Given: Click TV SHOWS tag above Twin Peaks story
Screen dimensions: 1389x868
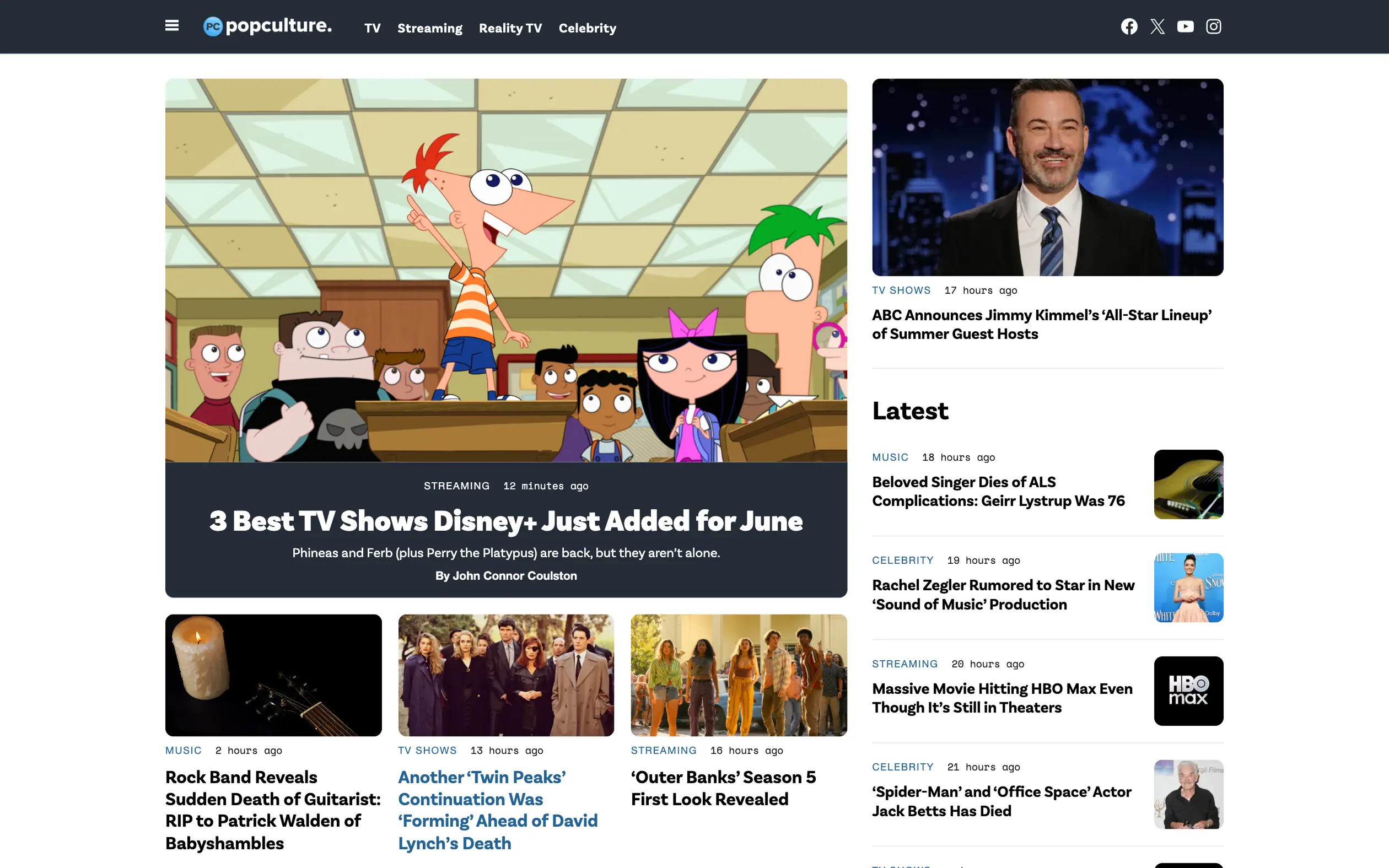Looking at the screenshot, I should pyautogui.click(x=427, y=751).
